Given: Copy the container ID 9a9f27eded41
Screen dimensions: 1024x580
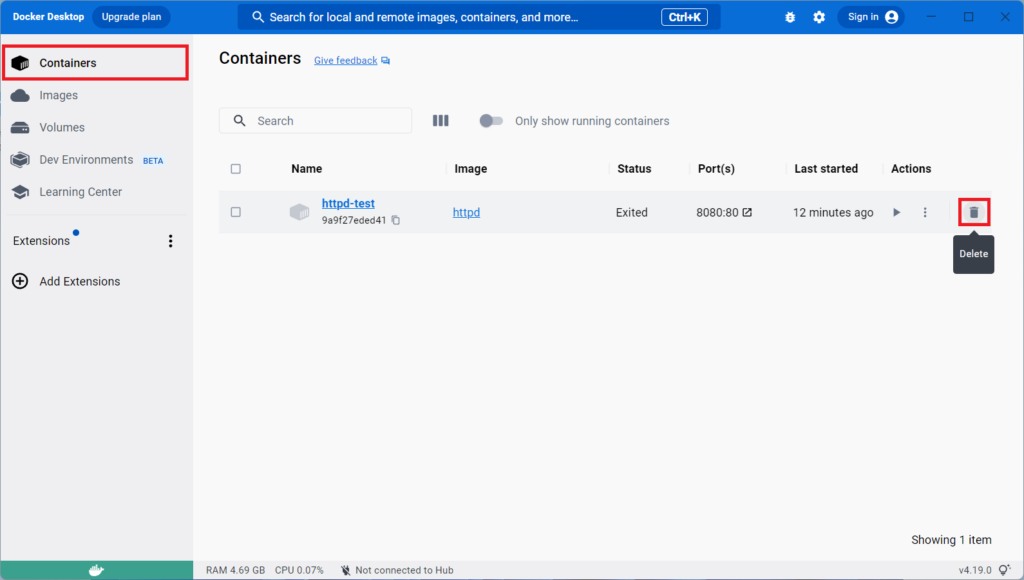Looking at the screenshot, I should pos(396,220).
